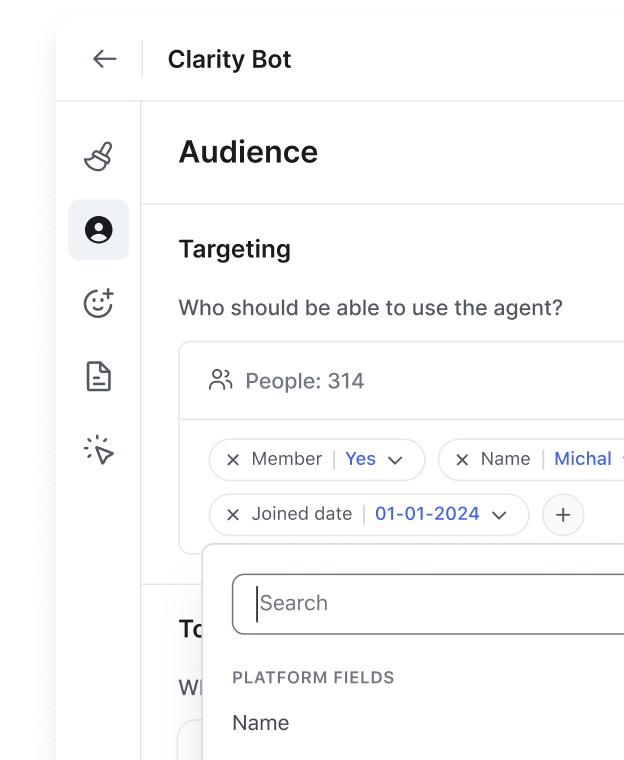
Task: Expand the Member filter chevron
Action: point(395,460)
